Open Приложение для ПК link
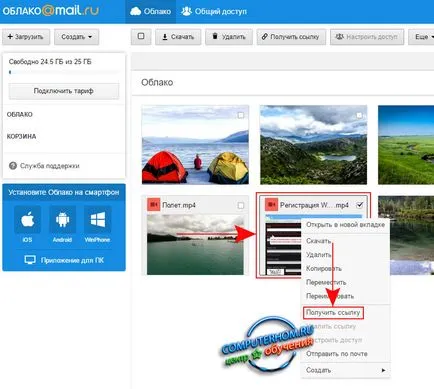The width and height of the screenshot is (434, 389). tap(72, 260)
